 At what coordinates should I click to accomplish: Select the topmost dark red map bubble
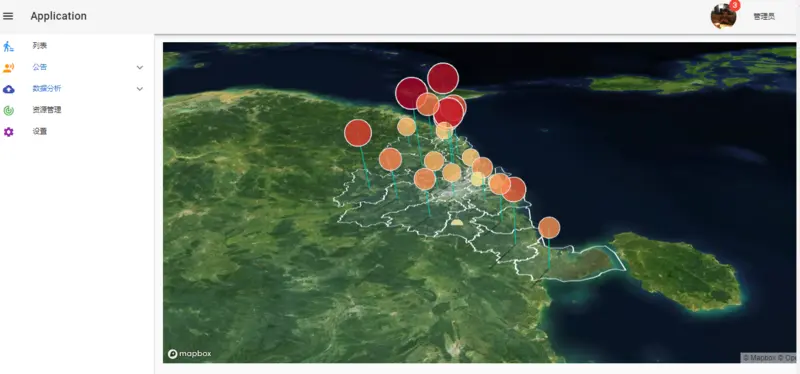point(443,78)
